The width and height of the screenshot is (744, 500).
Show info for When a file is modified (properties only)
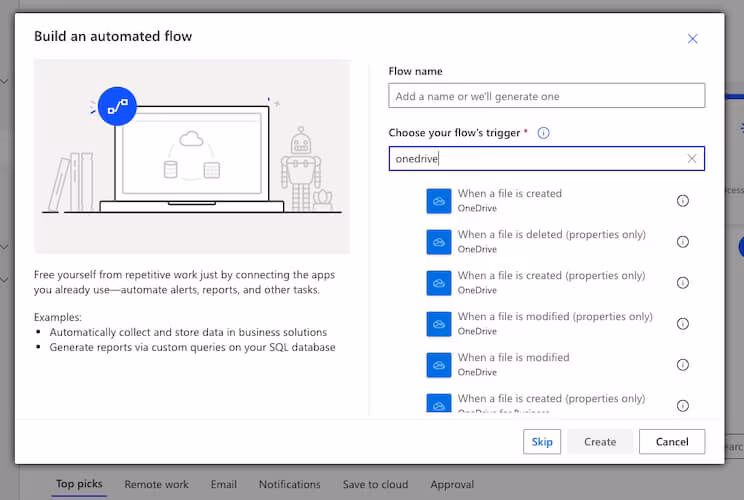tap(682, 324)
